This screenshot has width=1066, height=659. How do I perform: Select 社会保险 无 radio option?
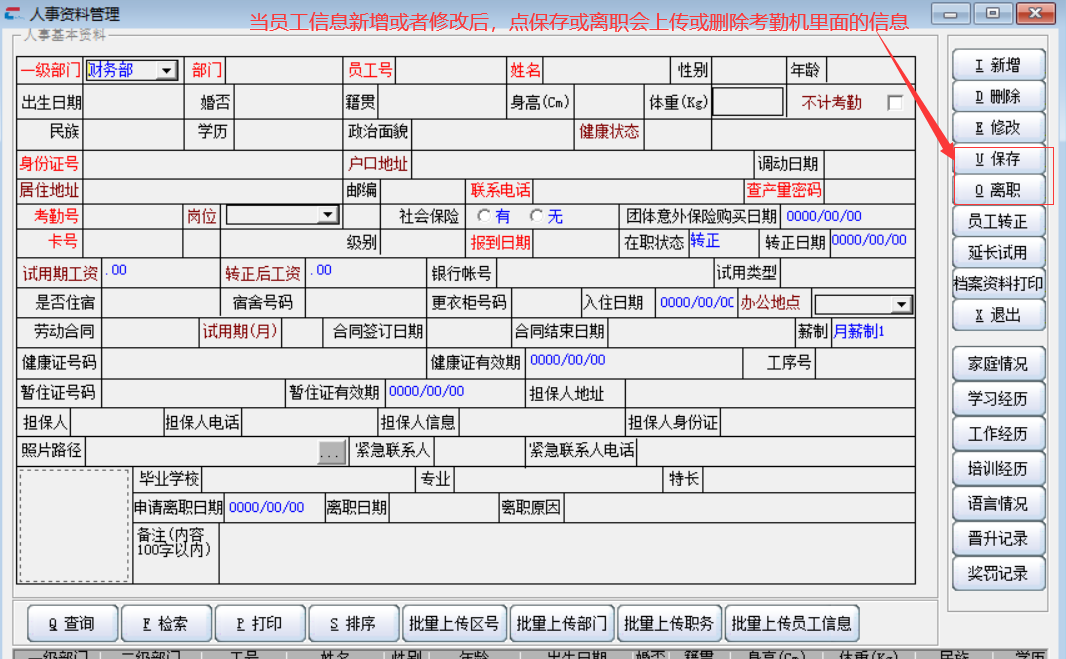(x=536, y=216)
